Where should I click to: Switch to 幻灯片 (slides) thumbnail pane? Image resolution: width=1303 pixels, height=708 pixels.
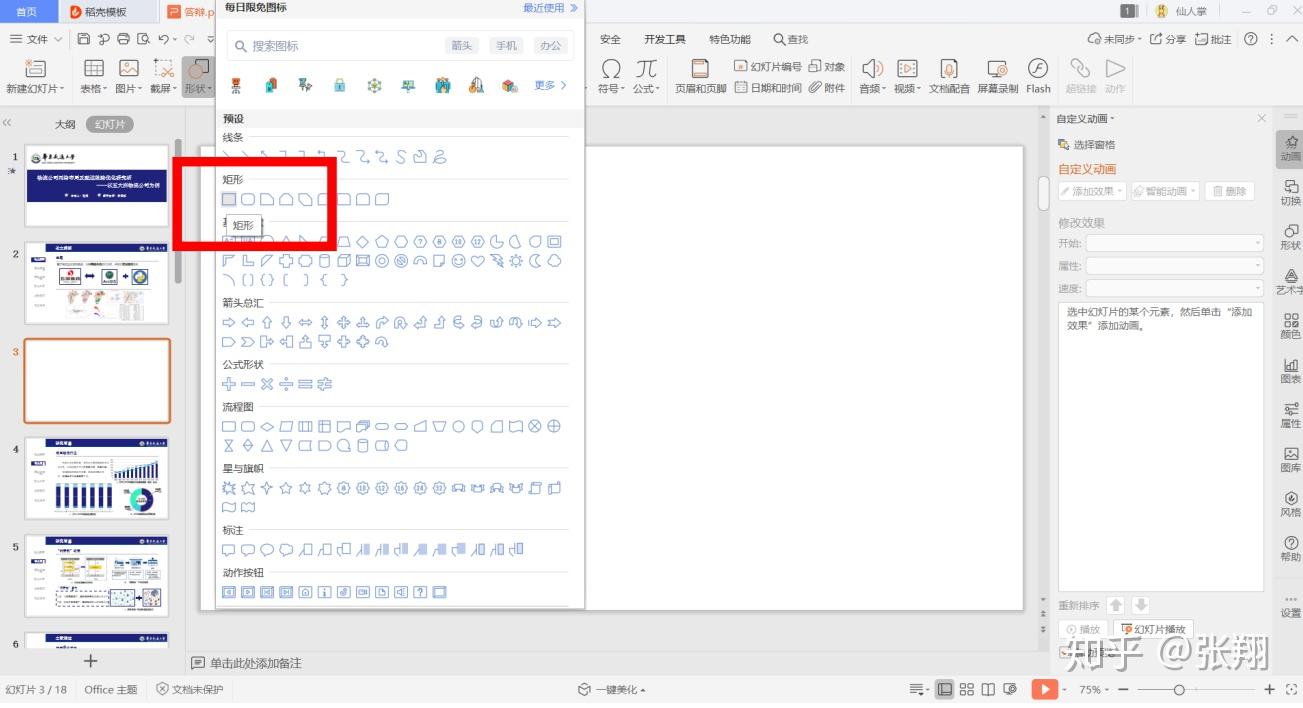(x=109, y=124)
